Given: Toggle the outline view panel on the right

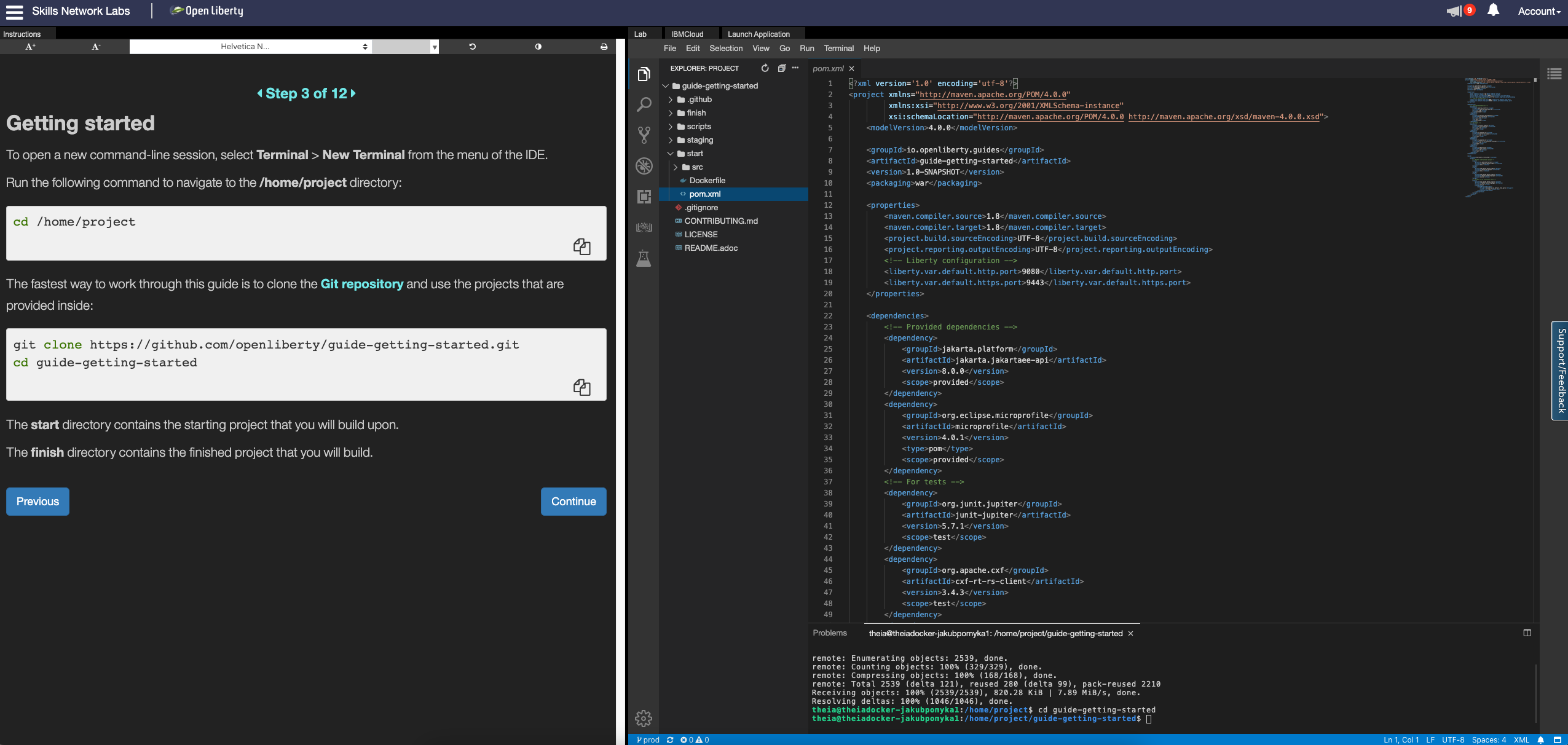Looking at the screenshot, I should tap(1554, 74).
